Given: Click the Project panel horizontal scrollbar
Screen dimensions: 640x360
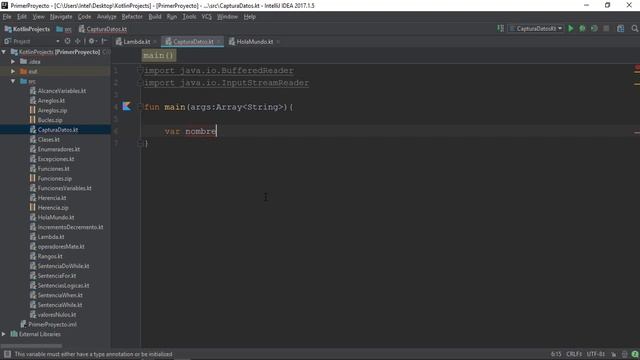Looking at the screenshot, I should pyautogui.click(x=32, y=346).
